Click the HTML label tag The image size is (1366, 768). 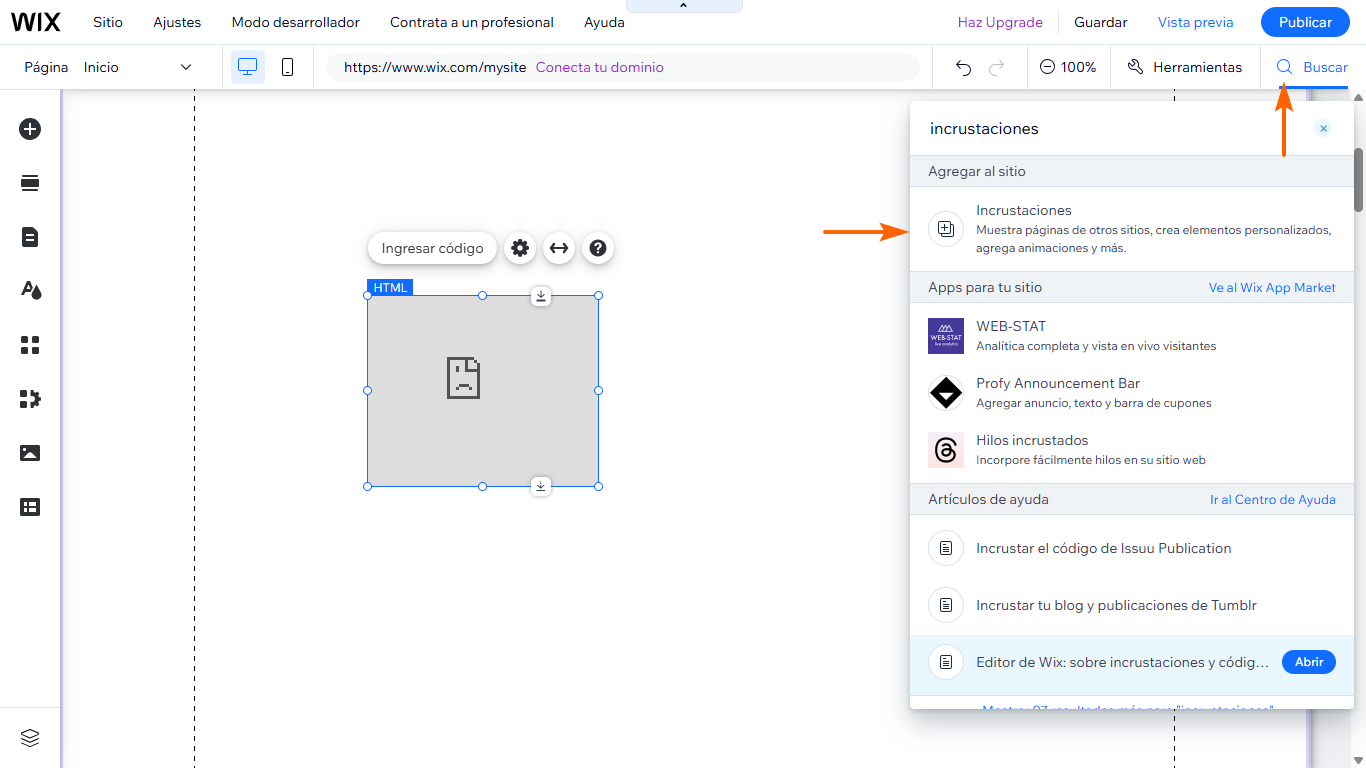(390, 287)
